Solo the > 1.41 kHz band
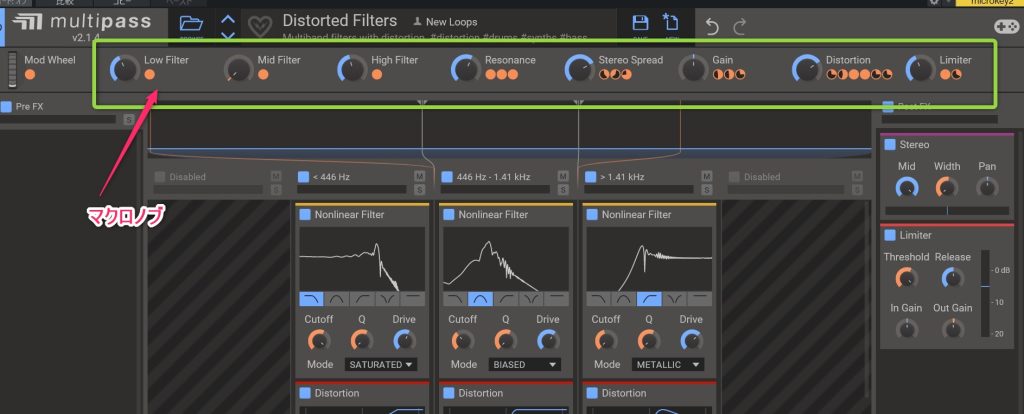This screenshot has width=1024, height=414. coord(707,188)
